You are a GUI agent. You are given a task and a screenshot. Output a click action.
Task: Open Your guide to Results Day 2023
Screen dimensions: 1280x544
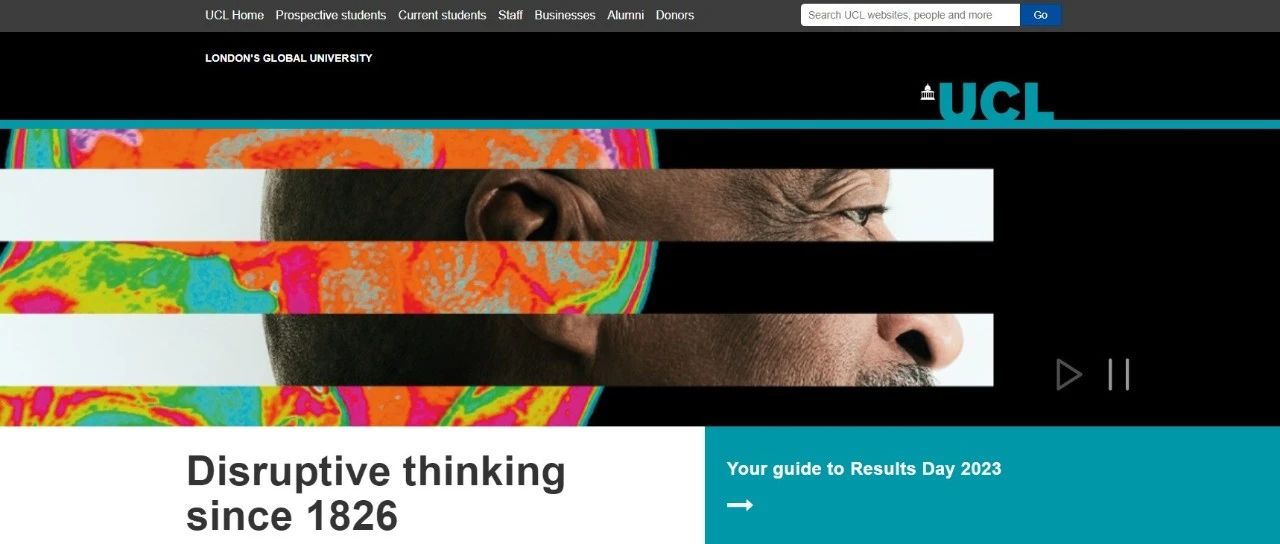click(x=864, y=468)
